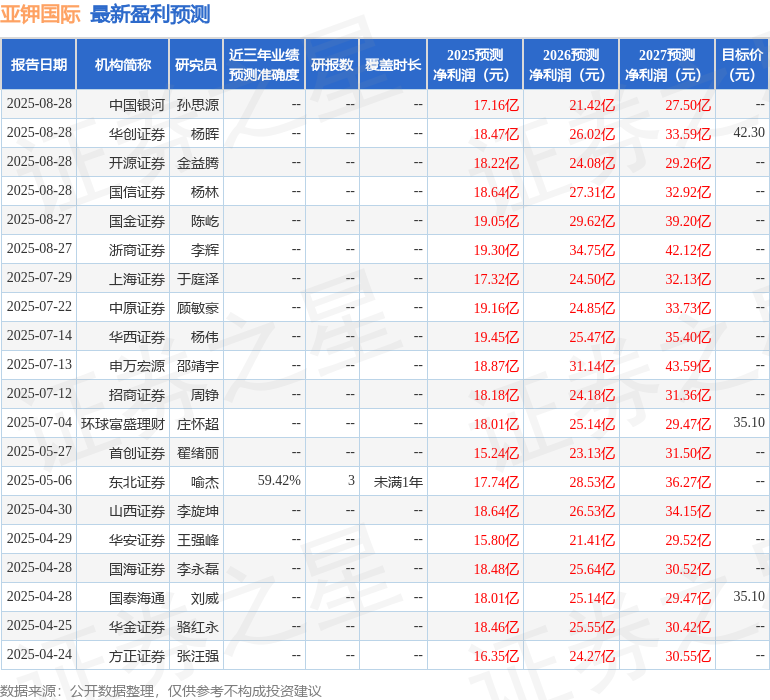Viewport: 770px width, 700px height.
Task: Click the 报告日期 column header
Action: coord(38,64)
